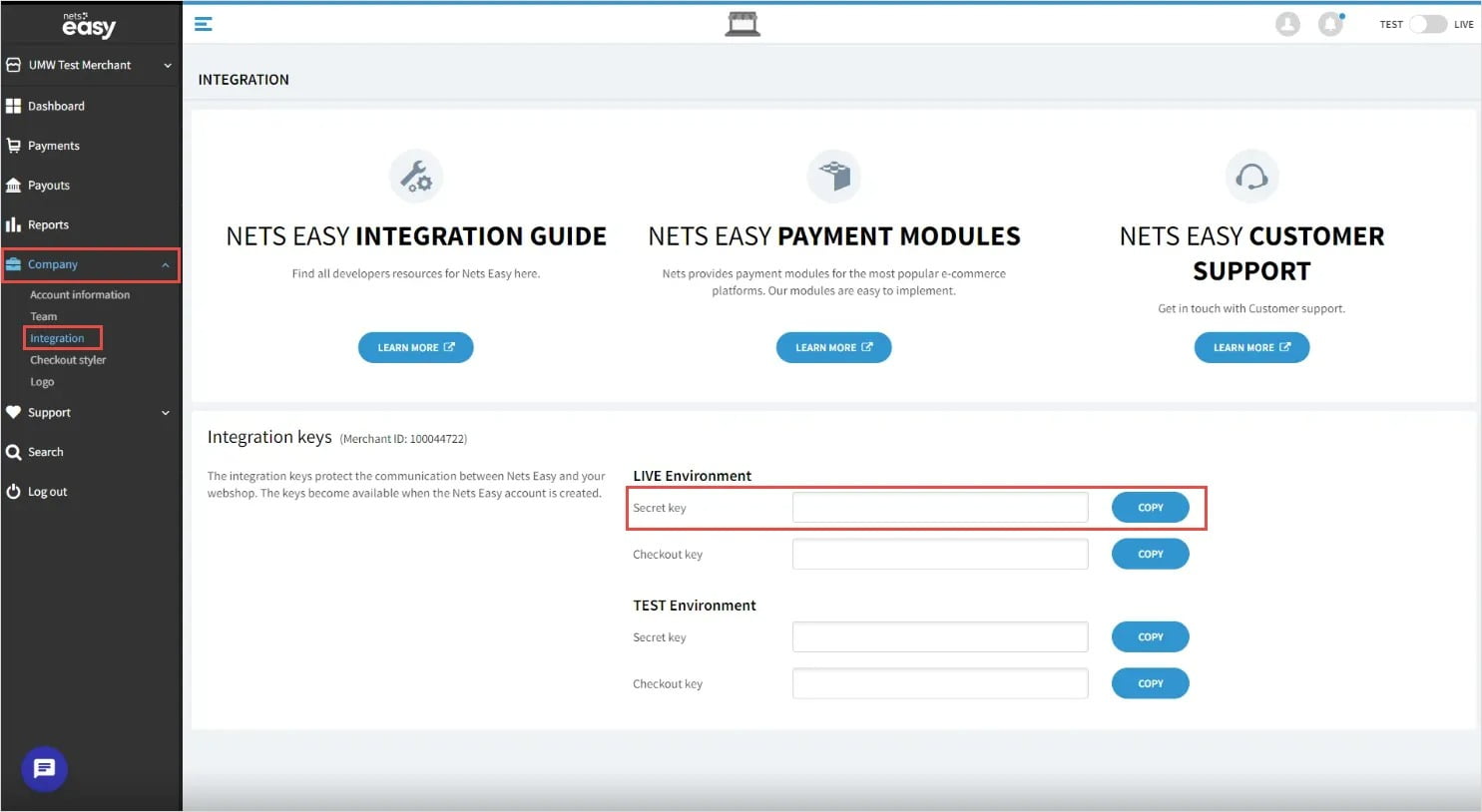Copy the LIVE Checkout key
This screenshot has height=812, width=1482.
(x=1151, y=554)
